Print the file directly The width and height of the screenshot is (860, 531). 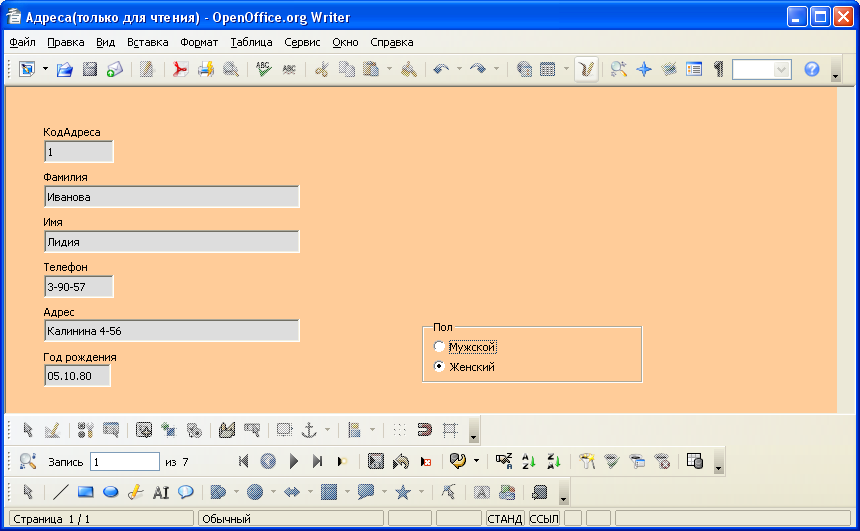click(x=206, y=70)
